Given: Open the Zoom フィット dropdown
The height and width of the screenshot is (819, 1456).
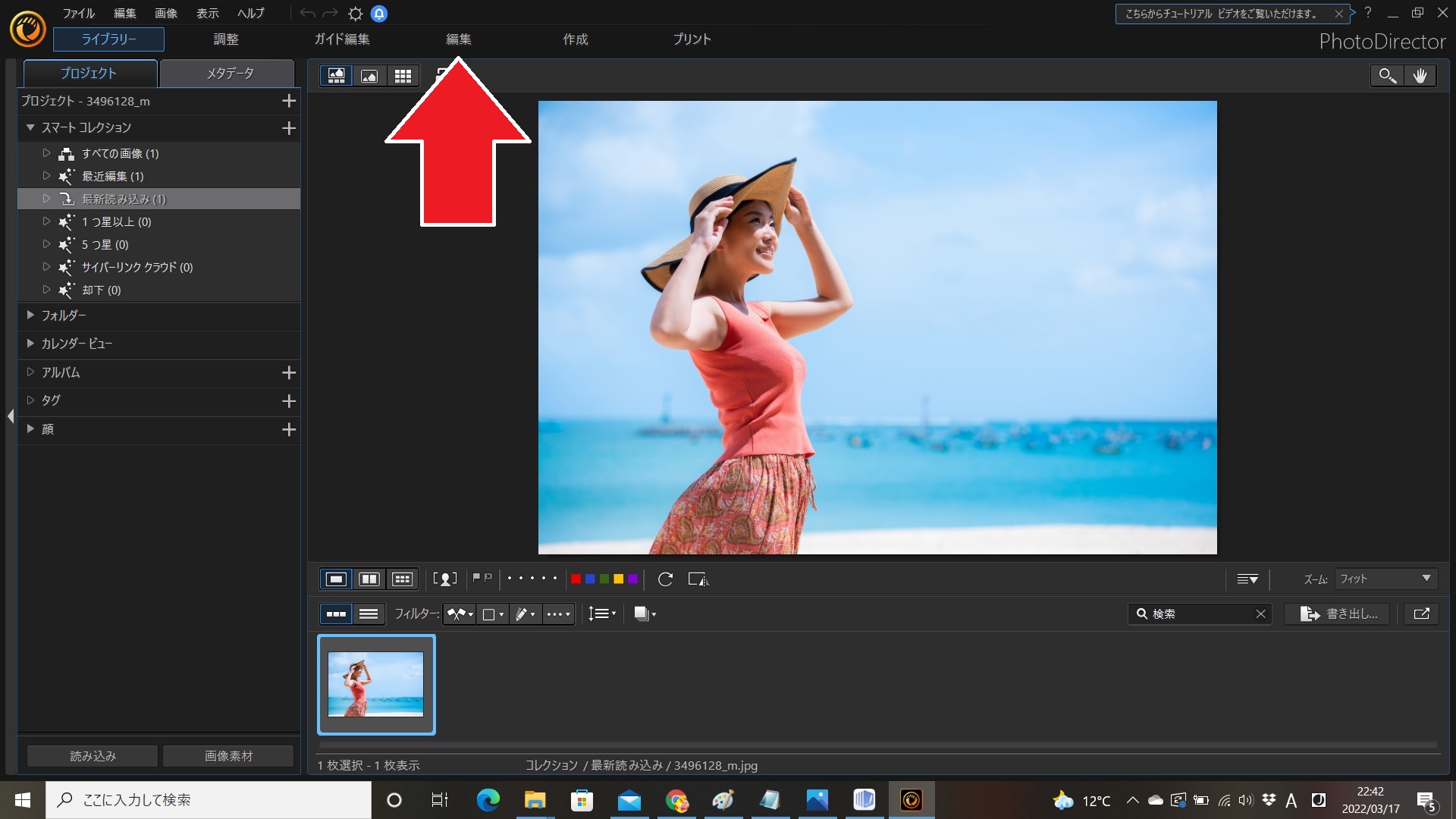Looking at the screenshot, I should [1385, 579].
